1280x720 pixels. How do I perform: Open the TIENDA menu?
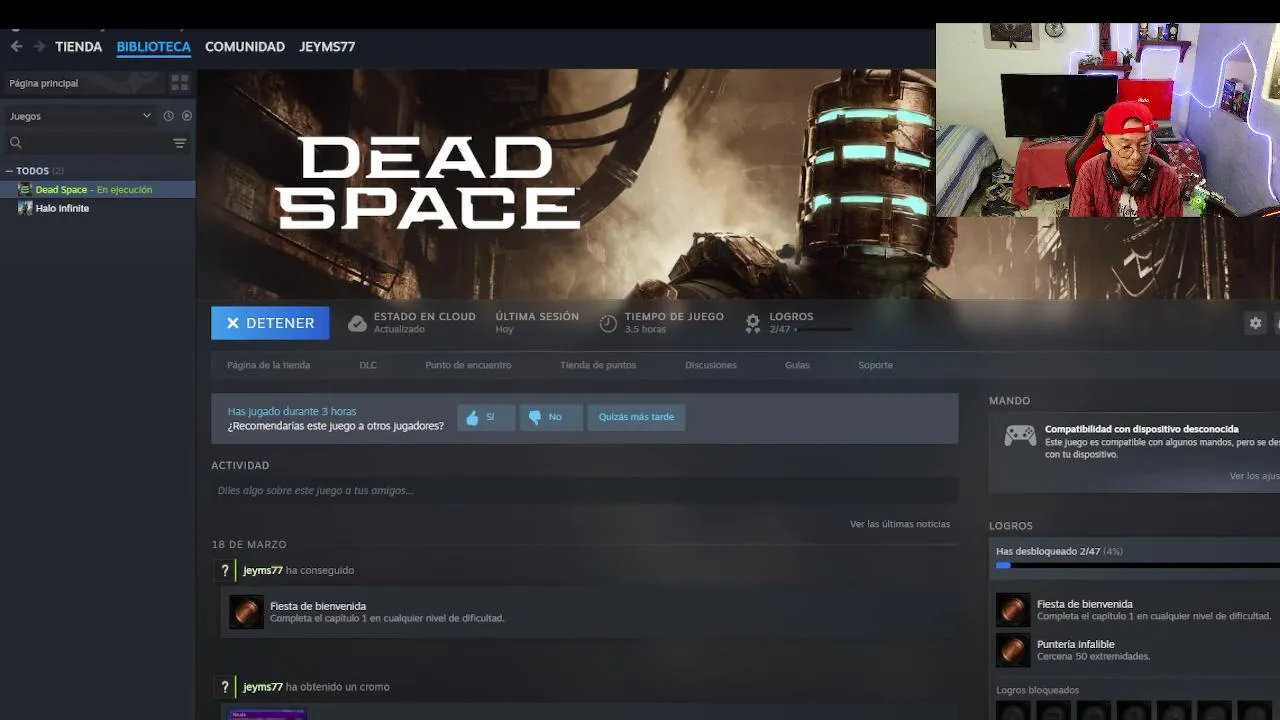pos(78,47)
